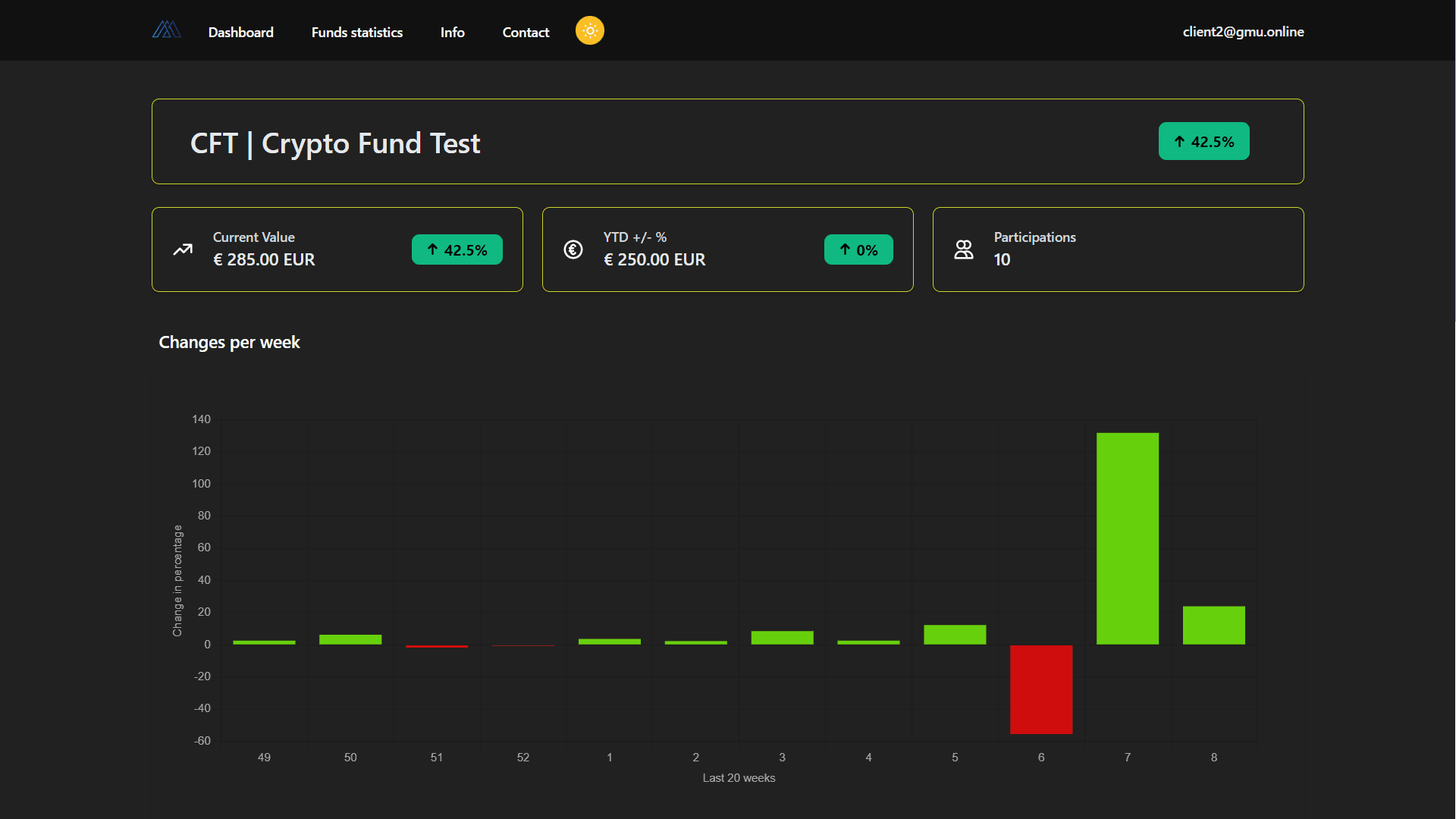The height and width of the screenshot is (819, 1456).
Task: Click the 0% YTD badge
Action: [858, 250]
